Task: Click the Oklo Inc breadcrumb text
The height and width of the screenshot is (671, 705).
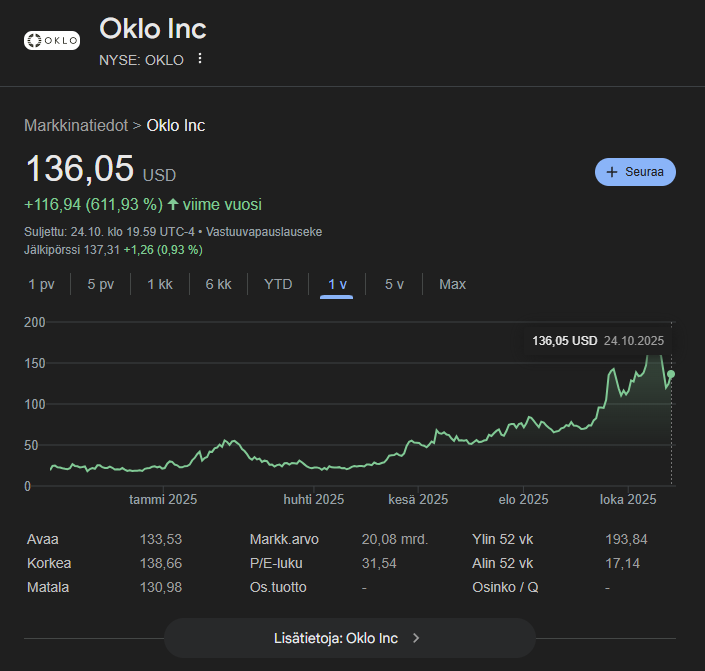Action: [176, 125]
